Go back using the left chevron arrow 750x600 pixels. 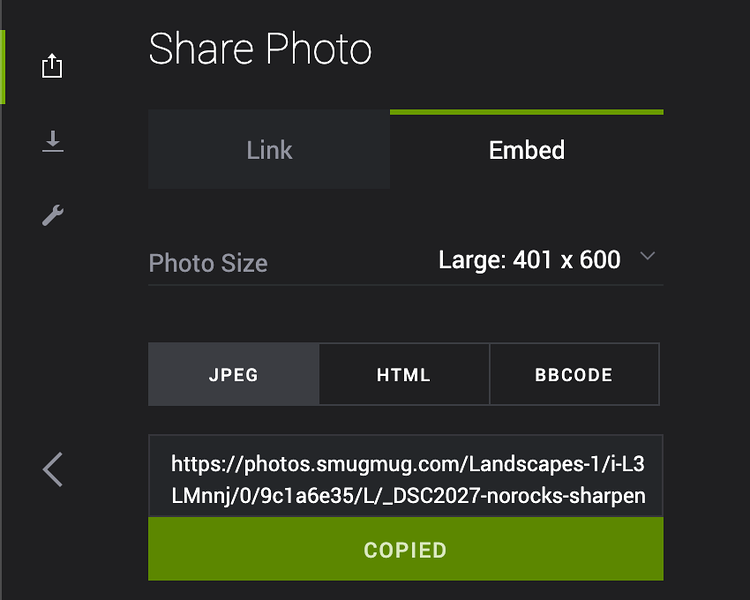click(53, 469)
